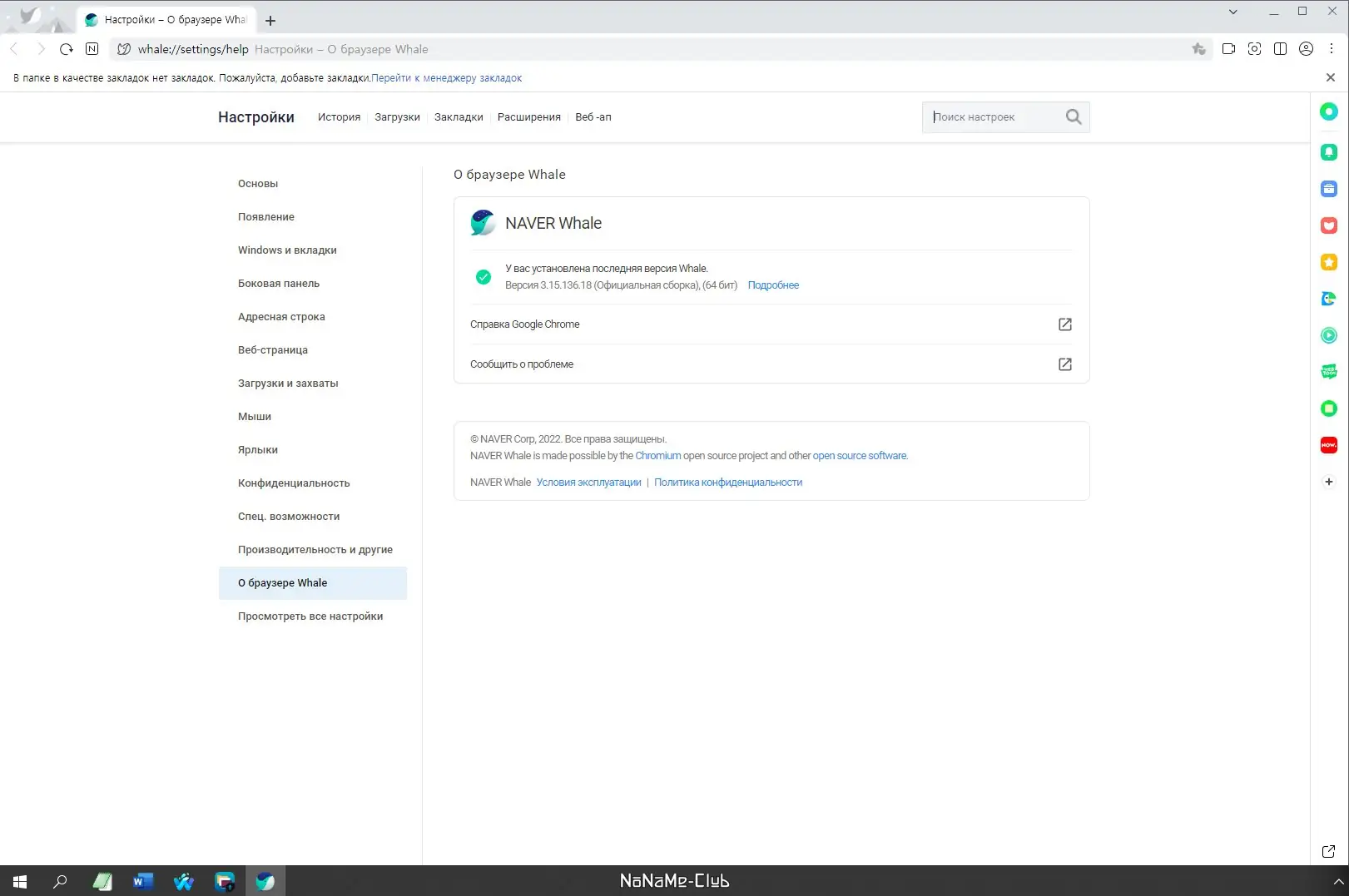The height and width of the screenshot is (896, 1349).
Task: Open the user profile icon
Action: pos(1306,49)
